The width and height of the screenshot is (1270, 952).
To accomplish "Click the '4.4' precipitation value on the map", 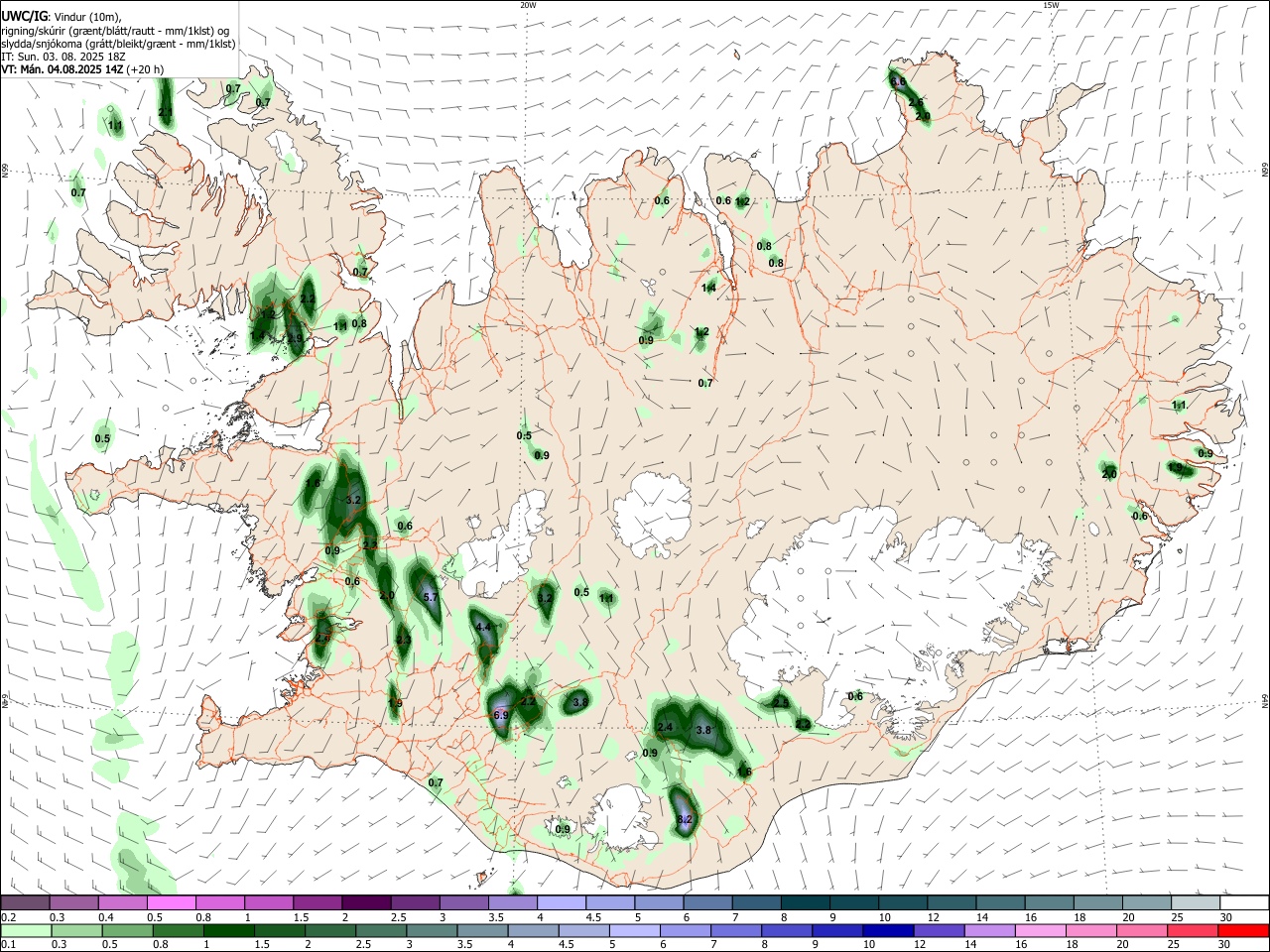I will coord(484,628).
